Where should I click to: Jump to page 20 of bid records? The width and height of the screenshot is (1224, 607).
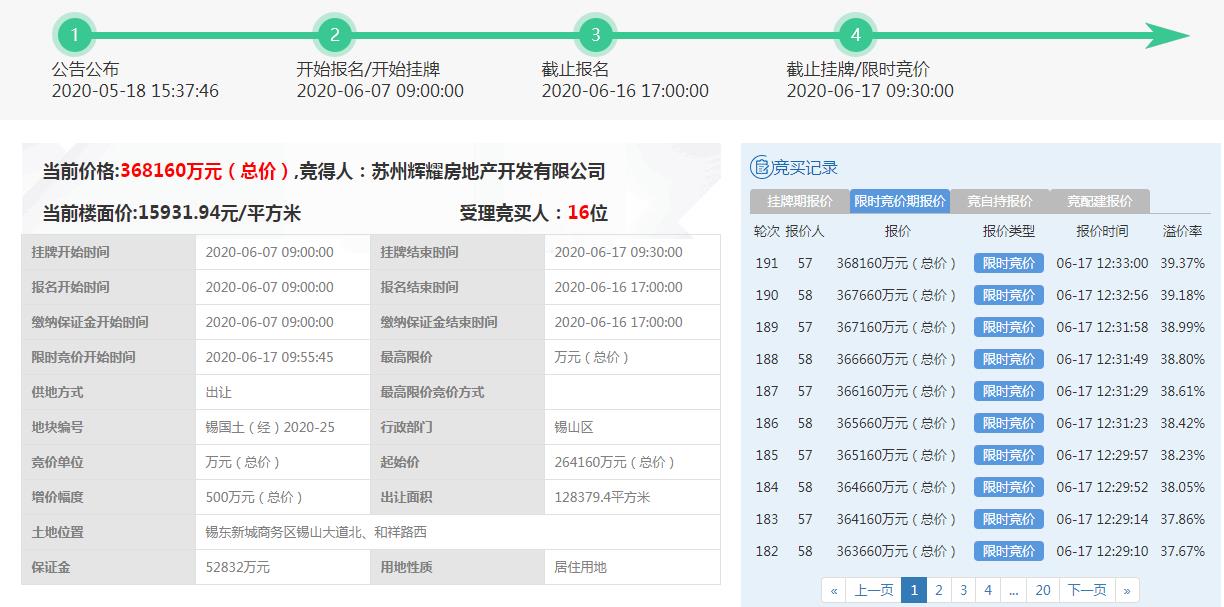coord(1043,590)
